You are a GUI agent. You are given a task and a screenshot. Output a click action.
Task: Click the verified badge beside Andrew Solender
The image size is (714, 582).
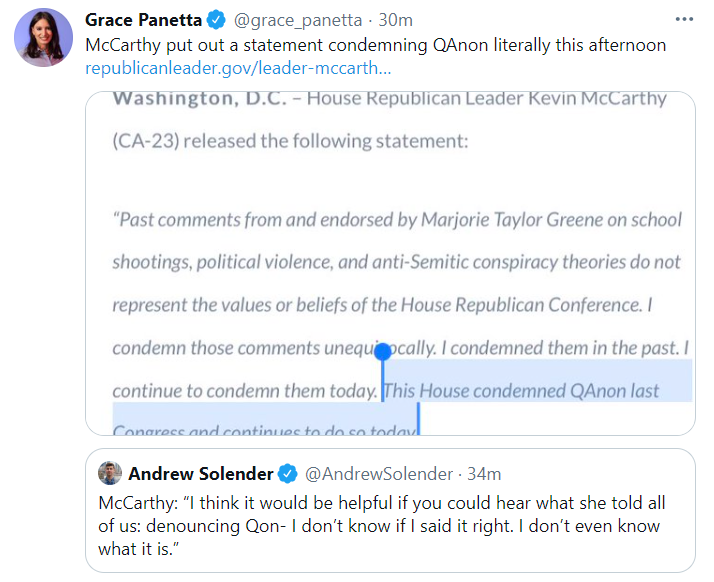[x=287, y=473]
